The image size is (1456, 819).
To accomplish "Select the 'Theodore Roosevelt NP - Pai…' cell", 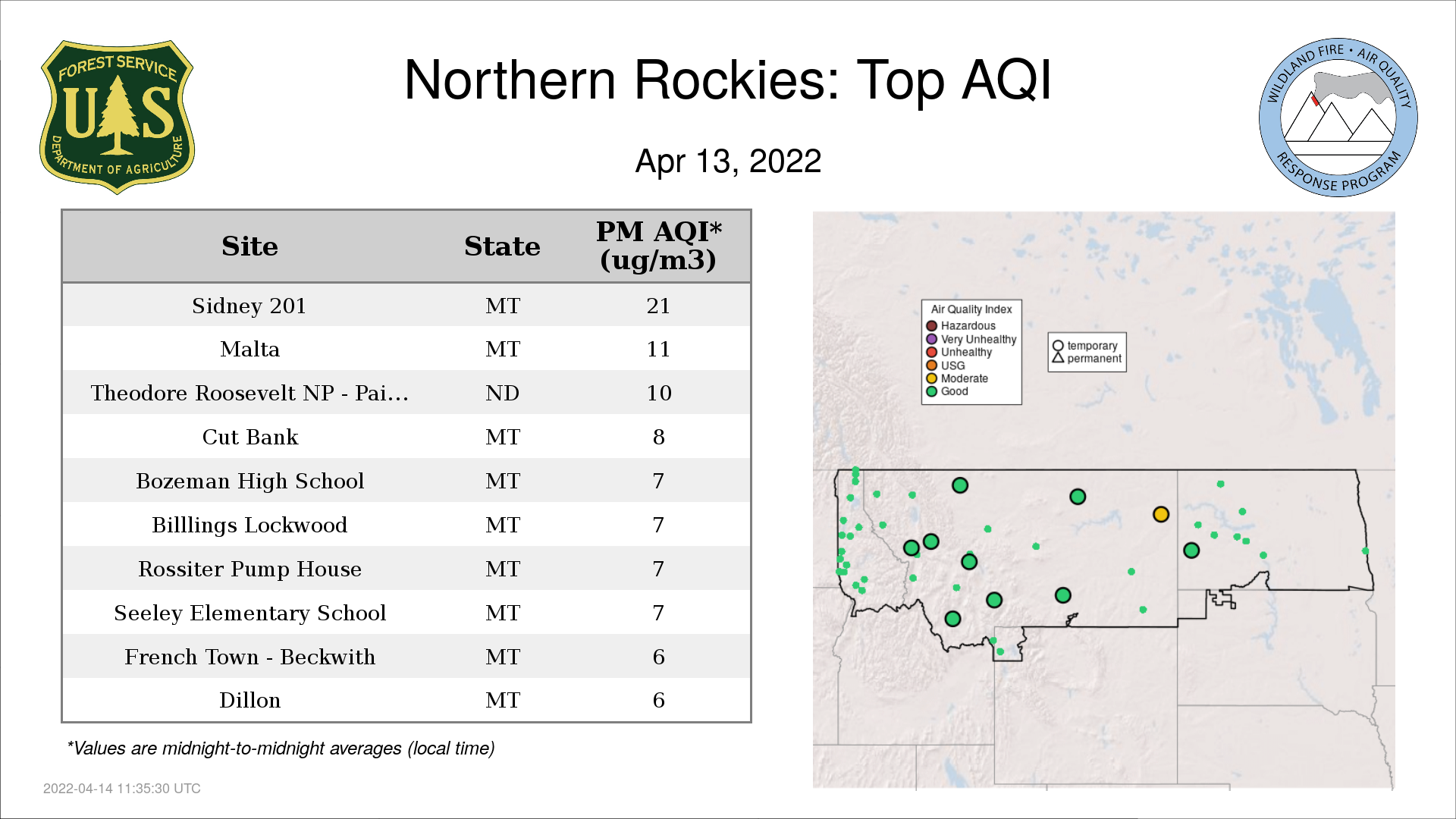I will pos(249,393).
